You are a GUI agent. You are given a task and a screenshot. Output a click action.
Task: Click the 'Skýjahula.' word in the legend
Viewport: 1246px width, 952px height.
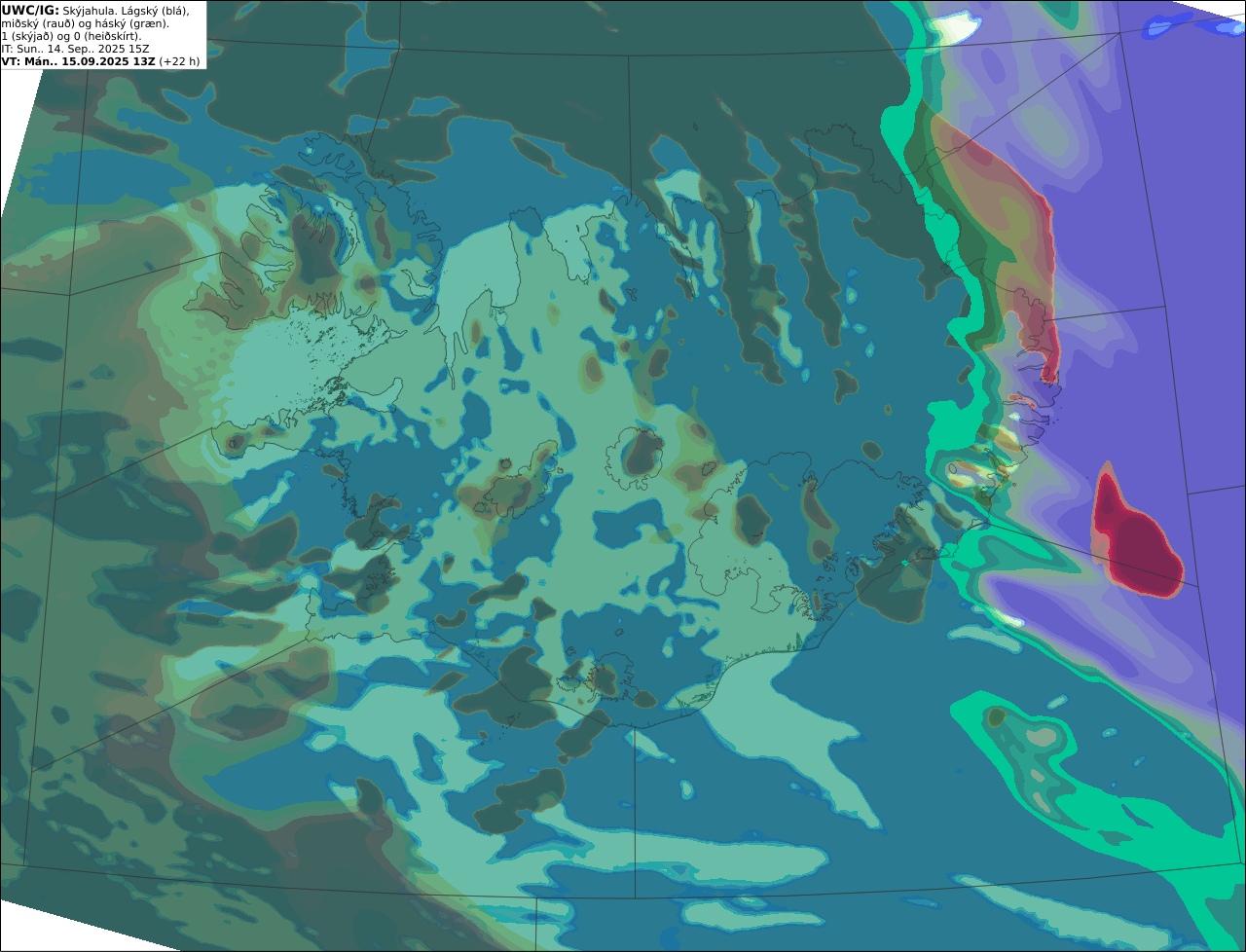89,10
